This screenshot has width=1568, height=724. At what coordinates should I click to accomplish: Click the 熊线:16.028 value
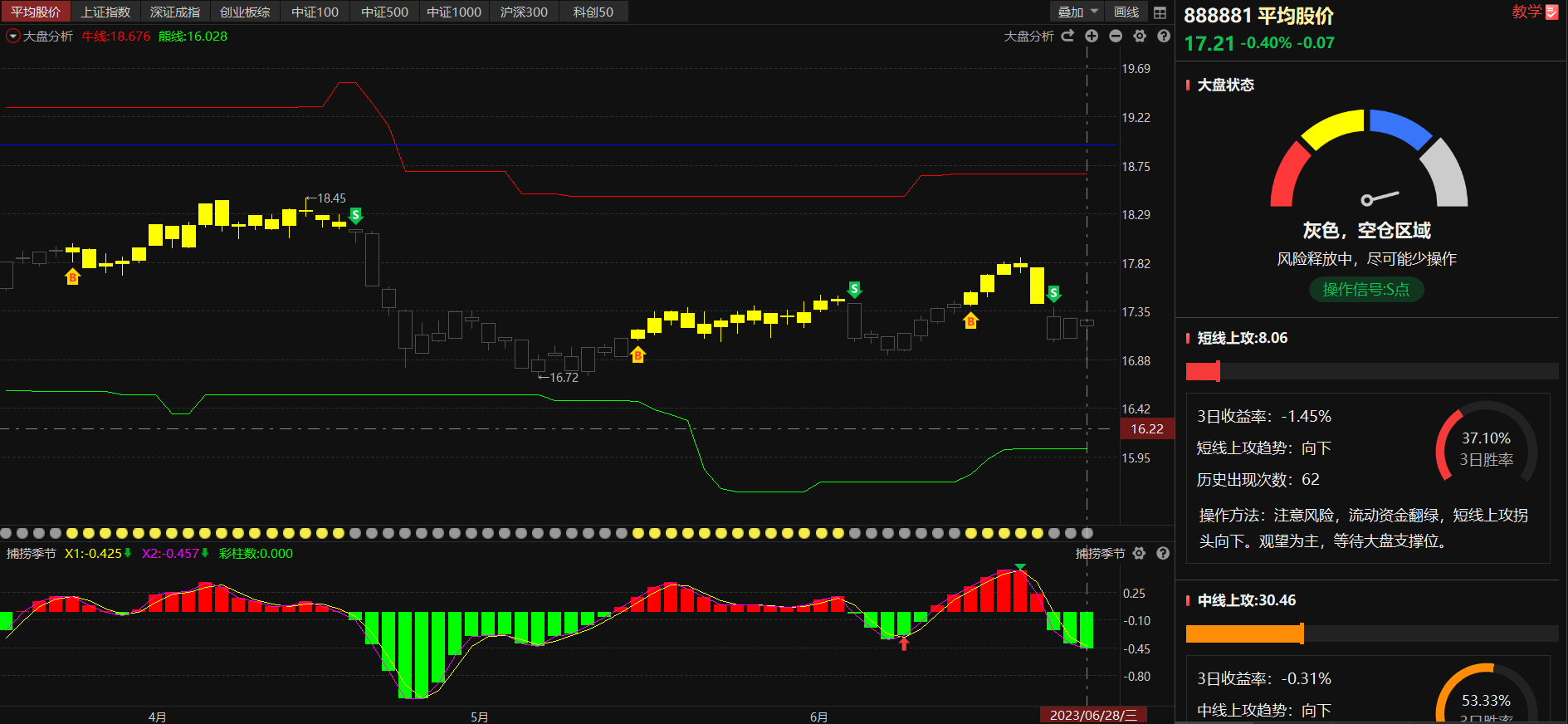pos(193,36)
